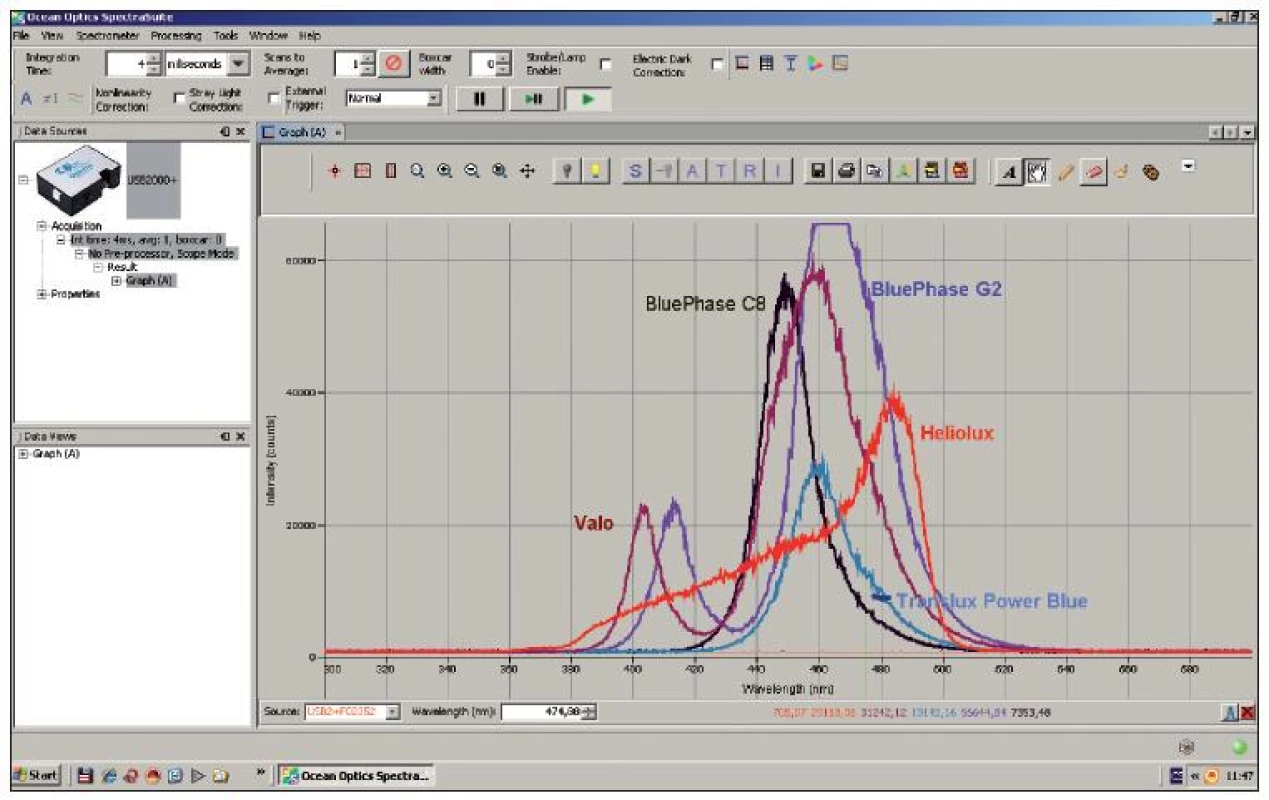Pause the spectrum acquisition
Viewport: 1269px width, 800px height.
(479, 99)
